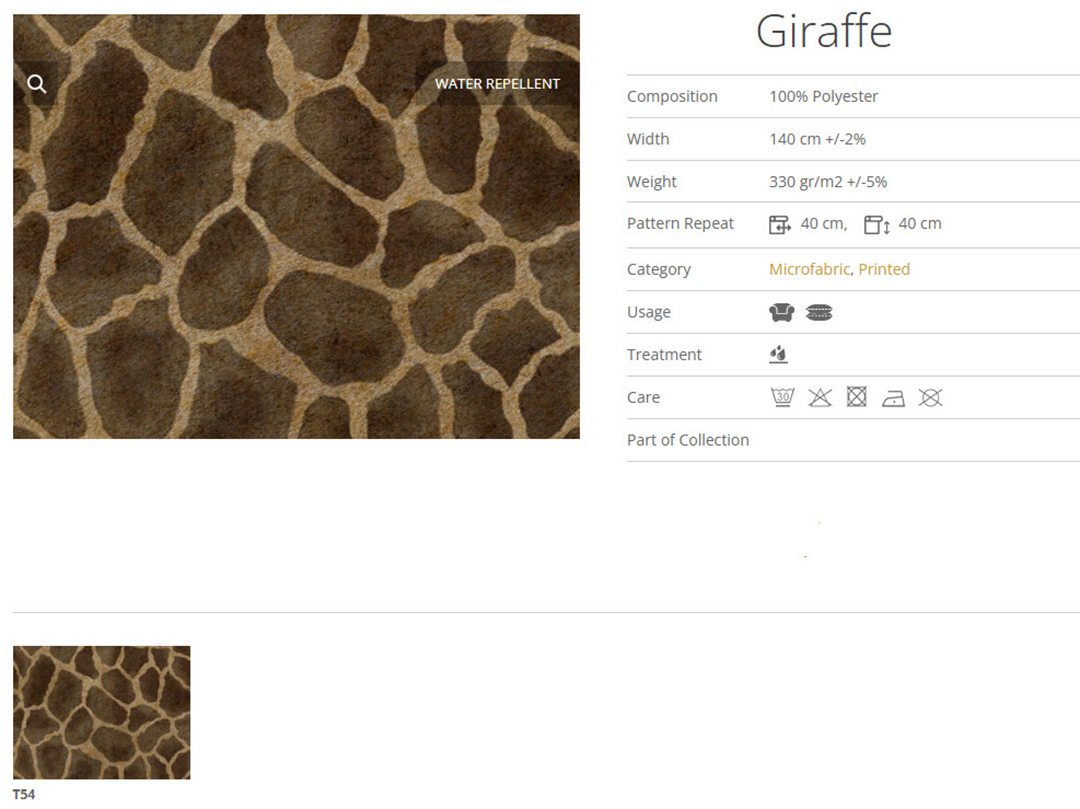1080x809 pixels.
Task: Click the cushion usage icon
Action: tap(819, 313)
